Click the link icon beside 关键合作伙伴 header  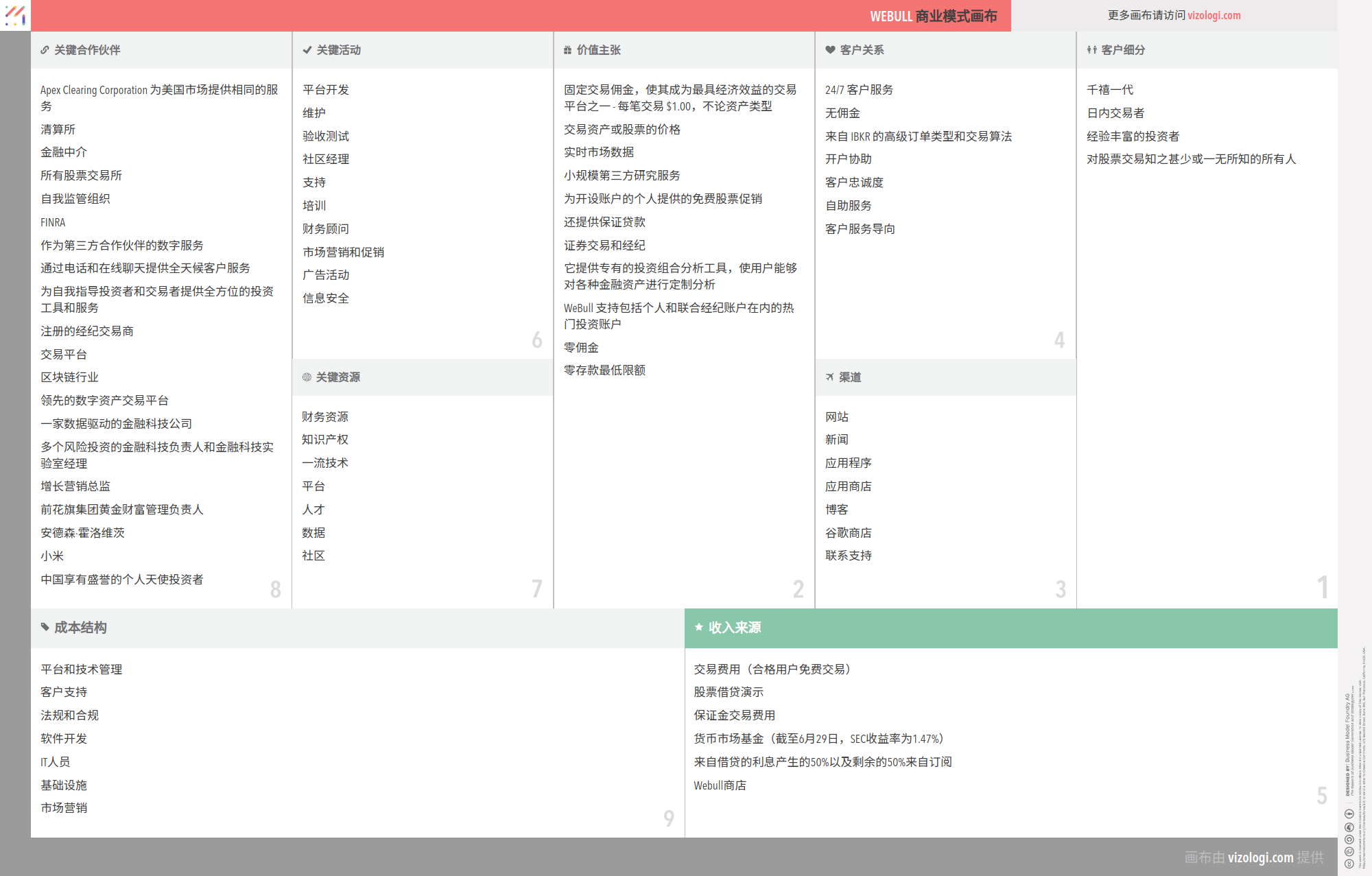click(x=45, y=49)
